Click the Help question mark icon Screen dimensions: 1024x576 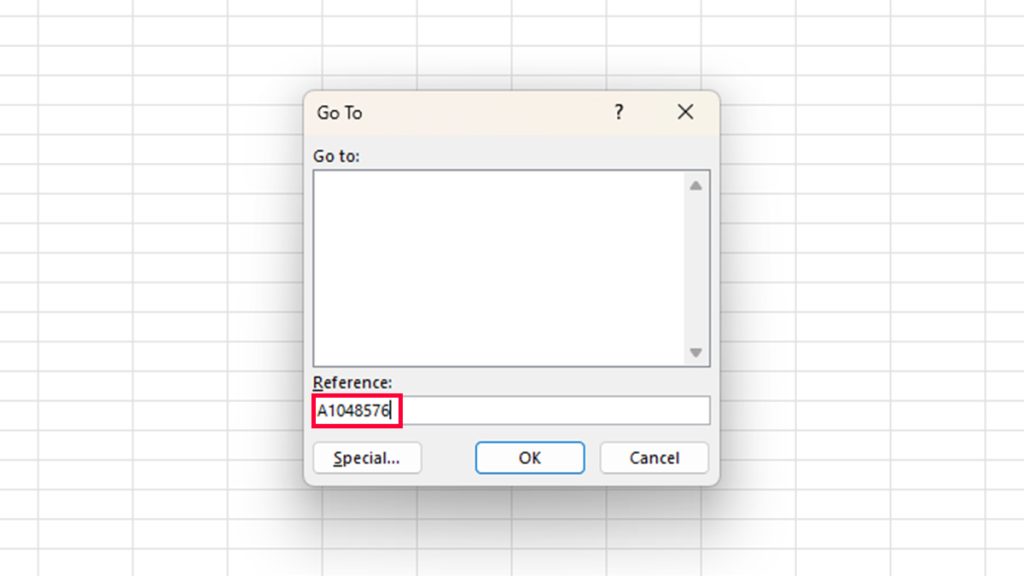pyautogui.click(x=618, y=112)
